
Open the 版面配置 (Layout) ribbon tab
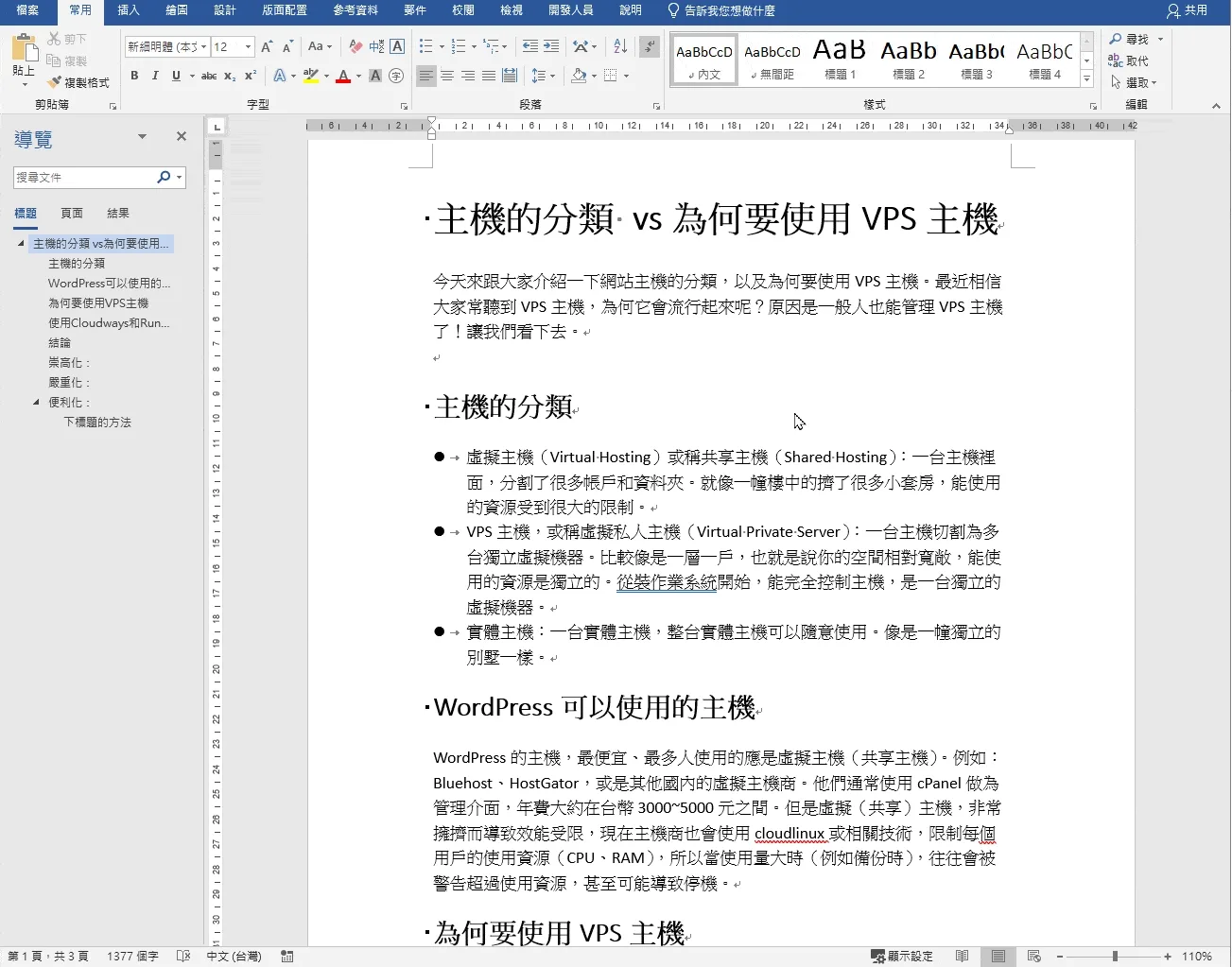[x=285, y=10]
